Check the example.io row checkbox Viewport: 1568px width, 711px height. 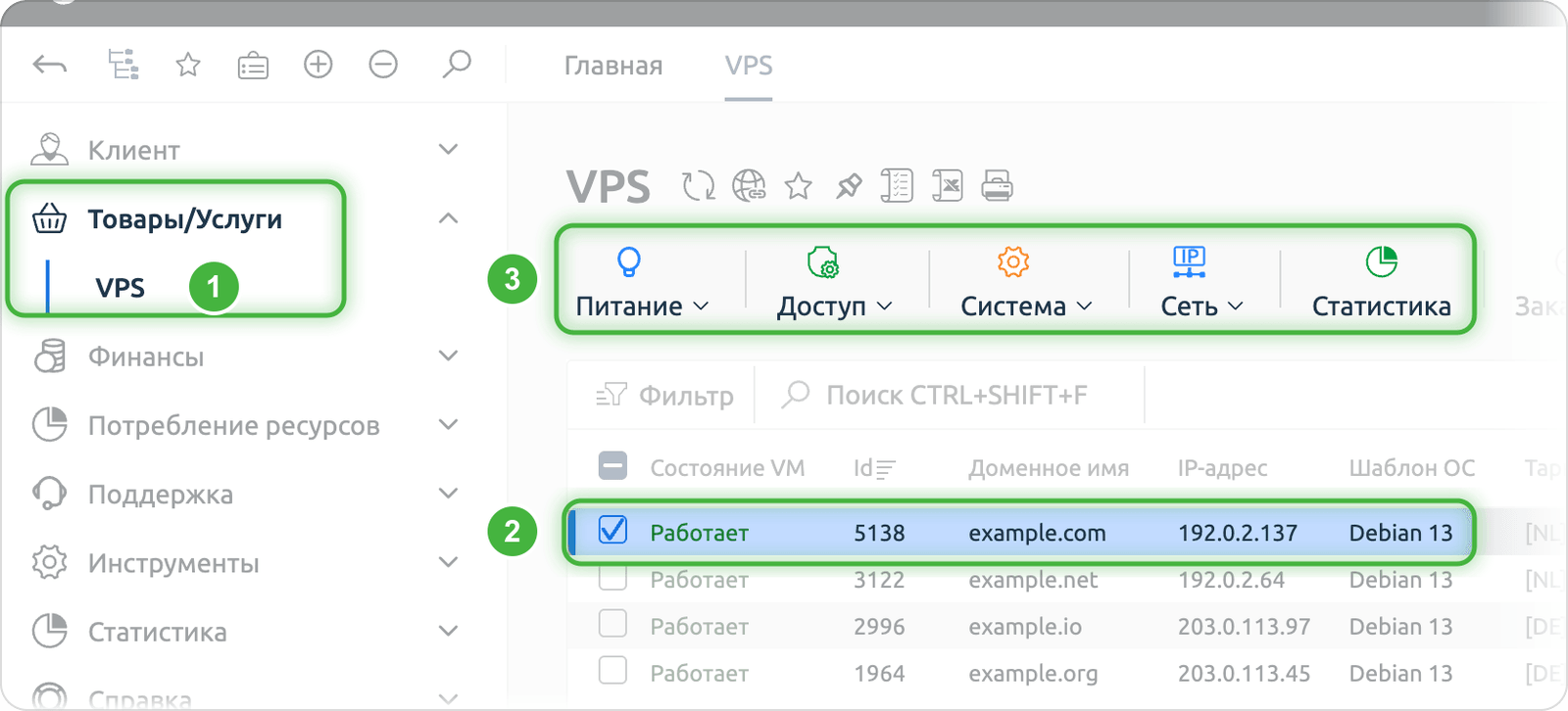pos(613,624)
